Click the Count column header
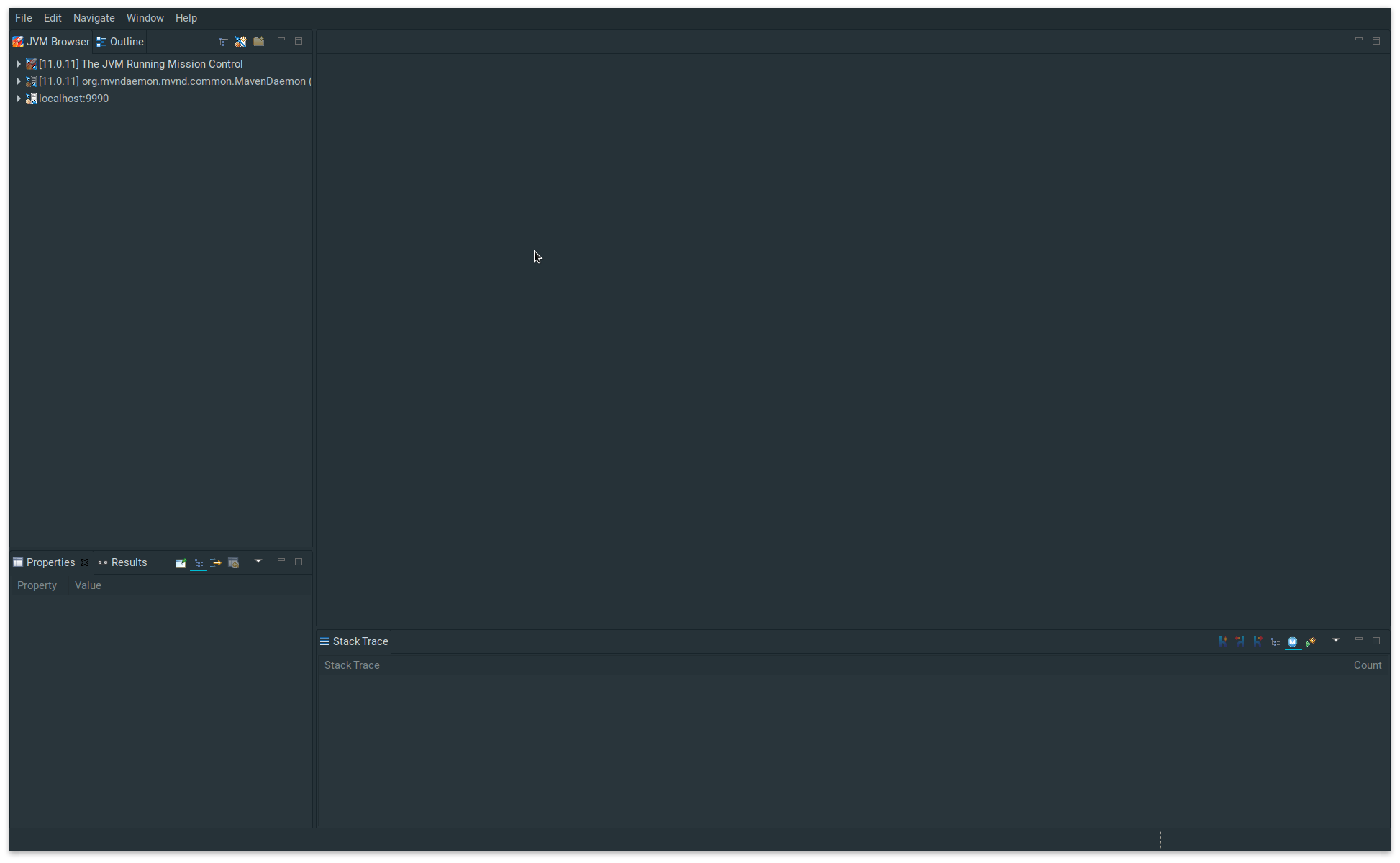The image size is (1400, 863). tap(1367, 665)
